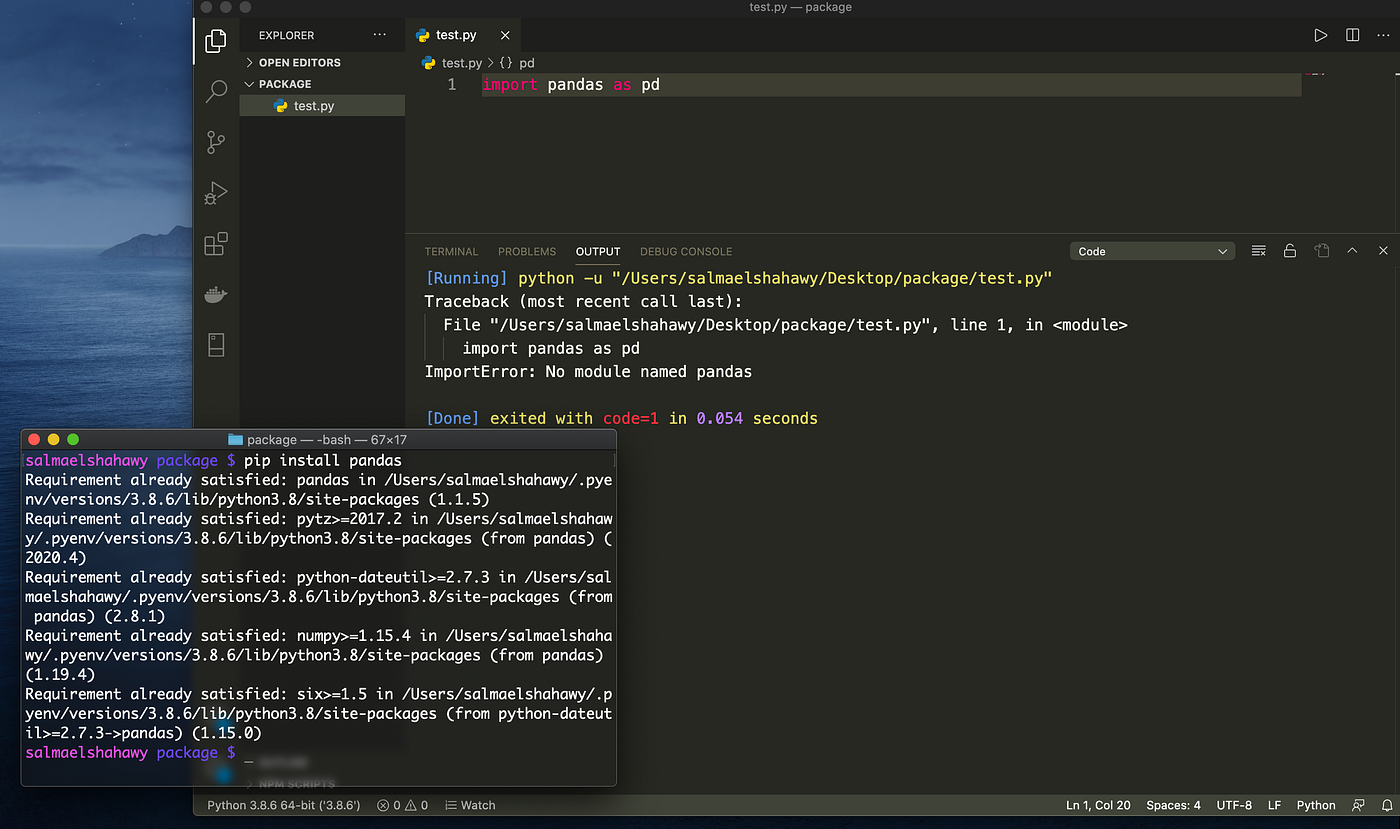Screen dimensions: 1400x829
Task: Open the Explorer view icon
Action: 216,41
